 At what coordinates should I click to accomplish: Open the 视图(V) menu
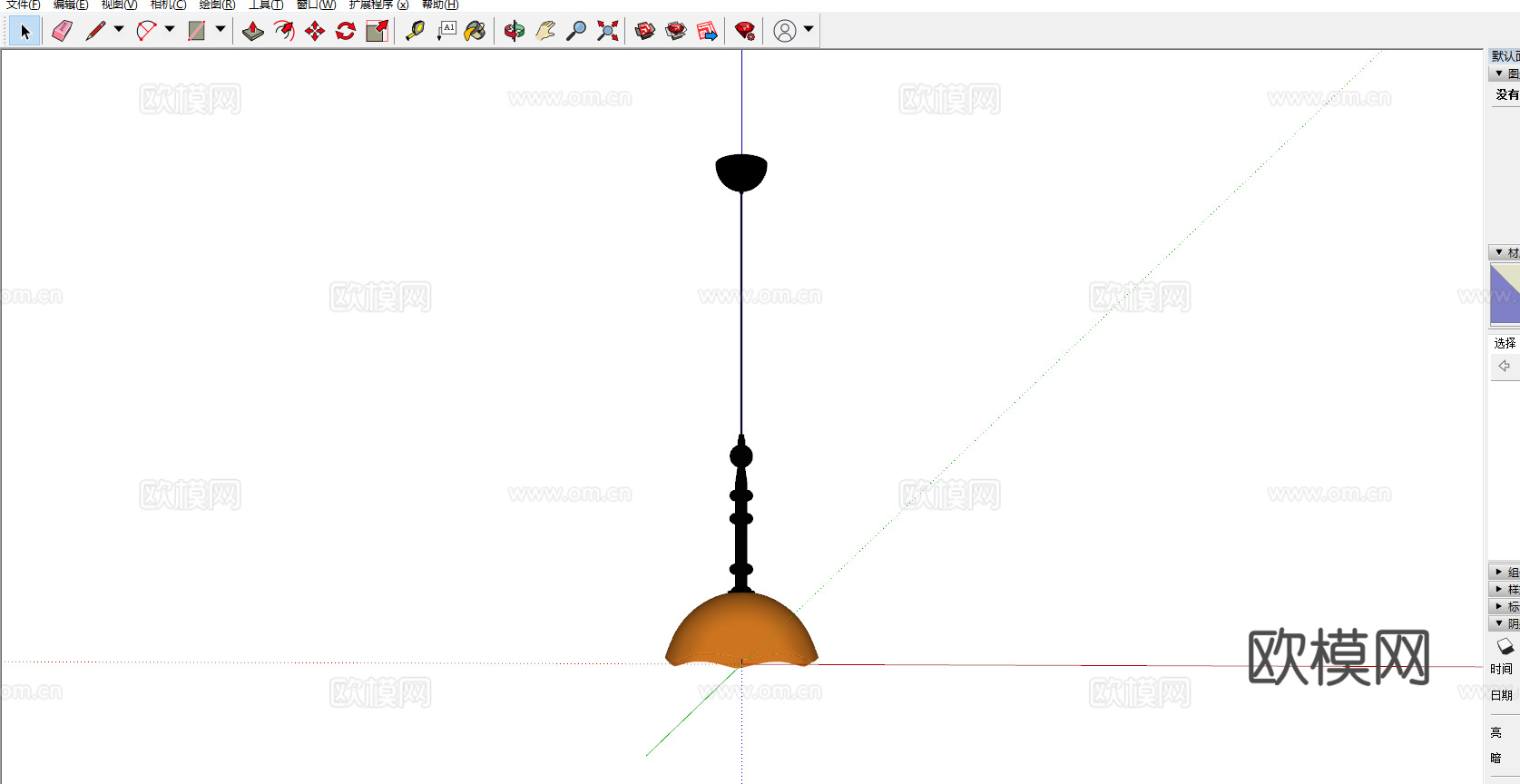point(119,5)
